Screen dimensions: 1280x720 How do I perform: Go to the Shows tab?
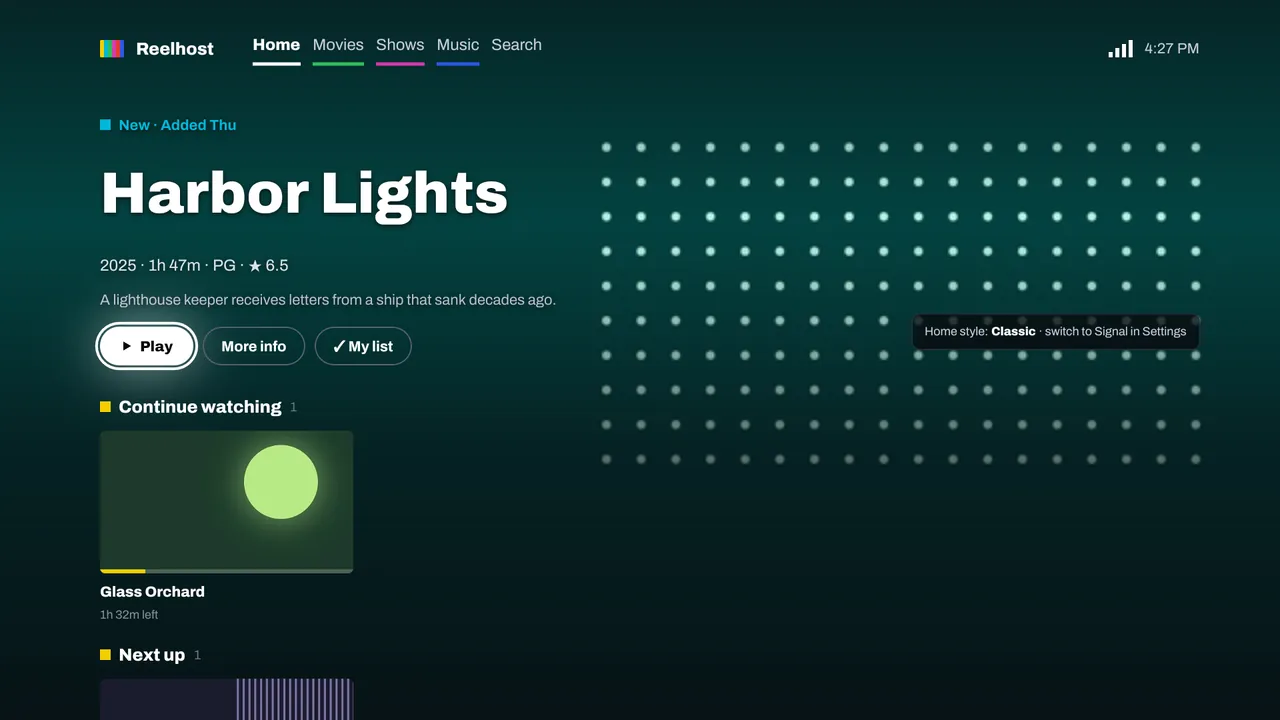coord(400,46)
